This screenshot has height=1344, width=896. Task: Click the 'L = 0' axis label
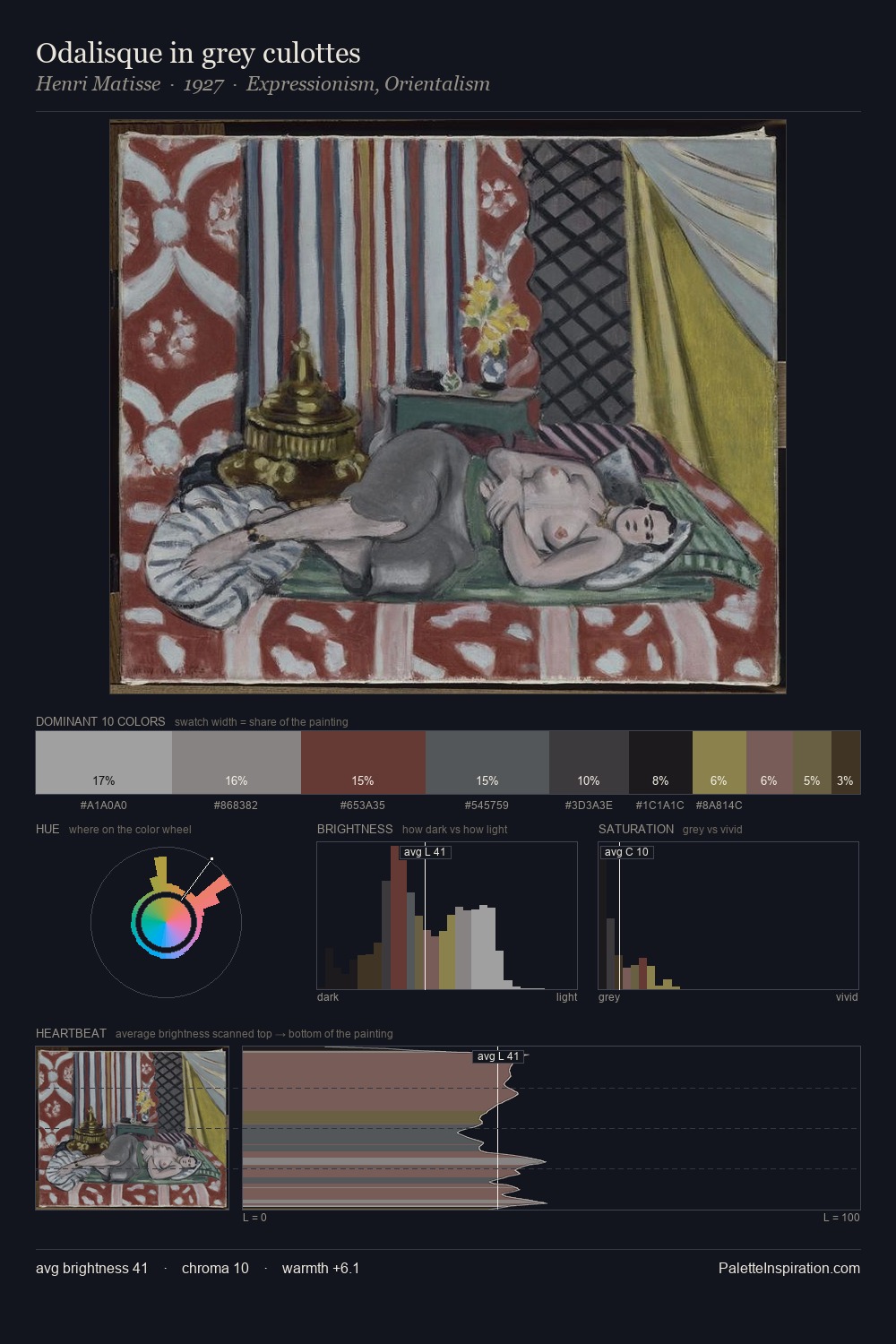(x=254, y=1217)
